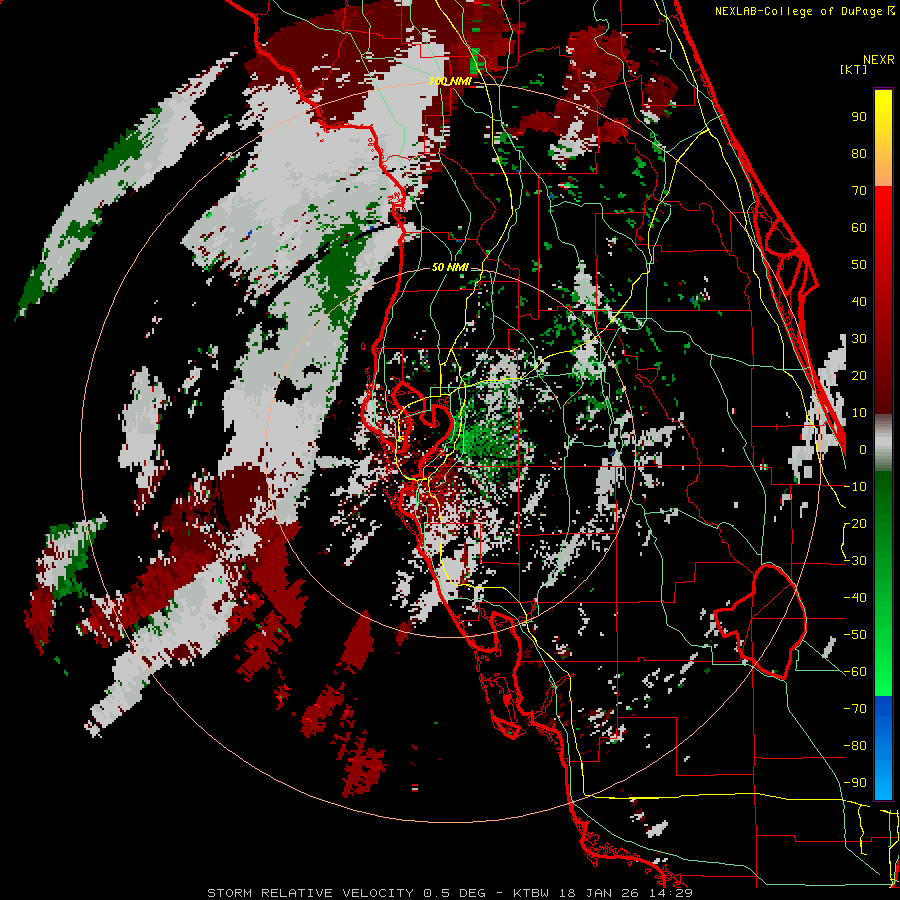Click the -80 value on velocity scale
The height and width of the screenshot is (900, 900).
click(855, 746)
